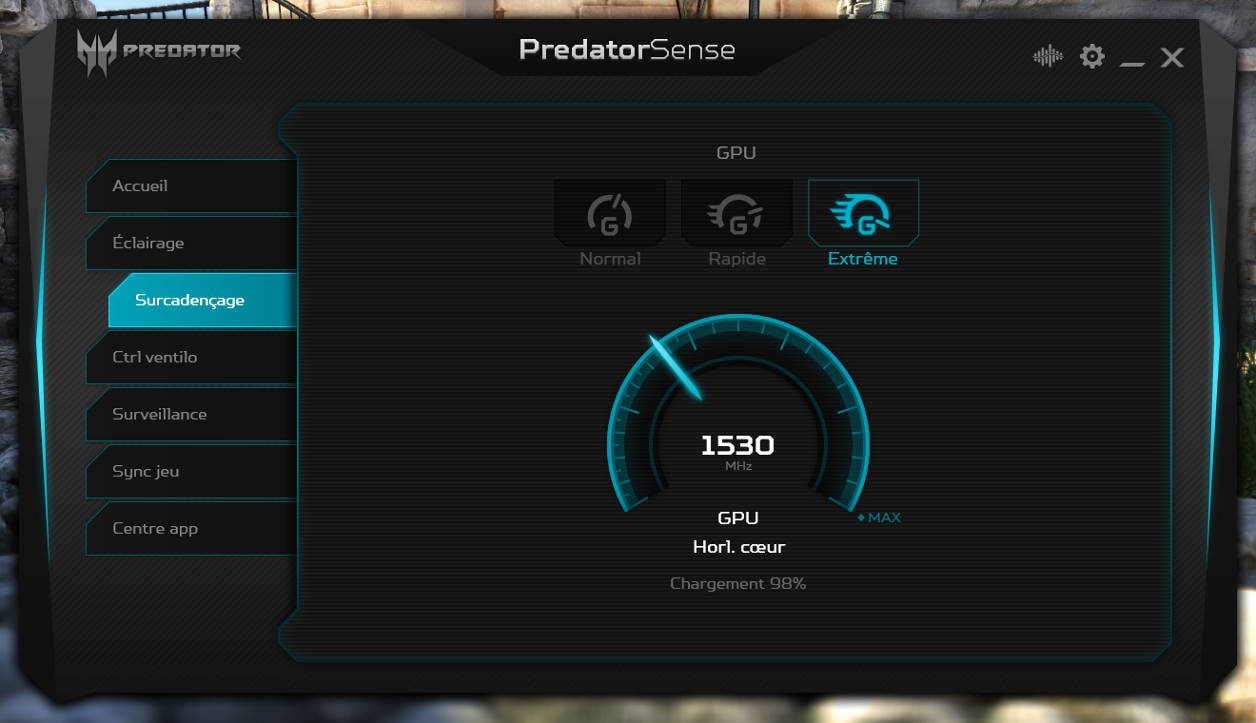Click the MAX marker on gauge
1256x723 pixels.
[x=879, y=518]
